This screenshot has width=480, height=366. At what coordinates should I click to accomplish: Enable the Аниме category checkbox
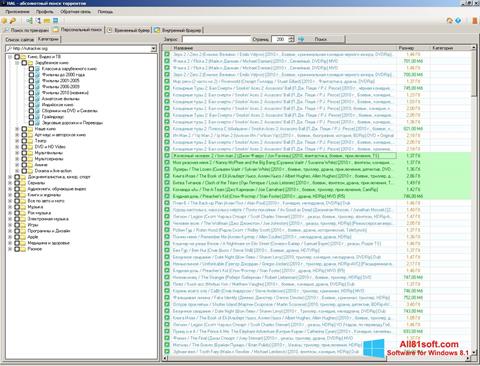coord(24,165)
